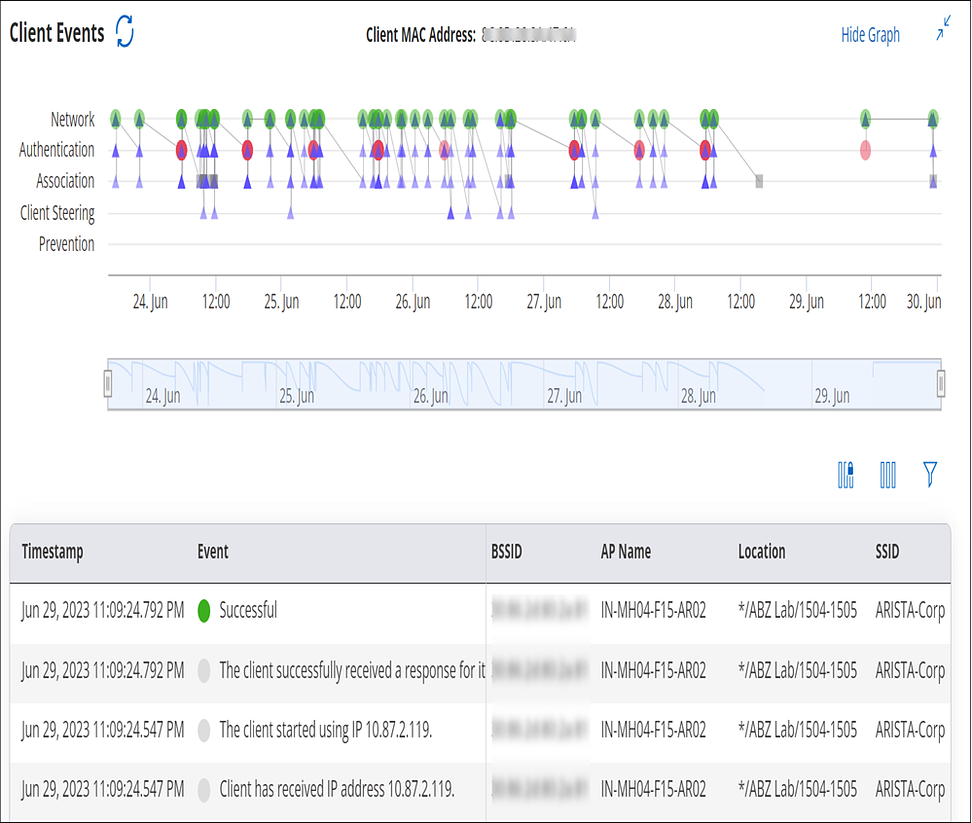Click the green Successful status dot
This screenshot has width=972, height=823.
click(204, 611)
